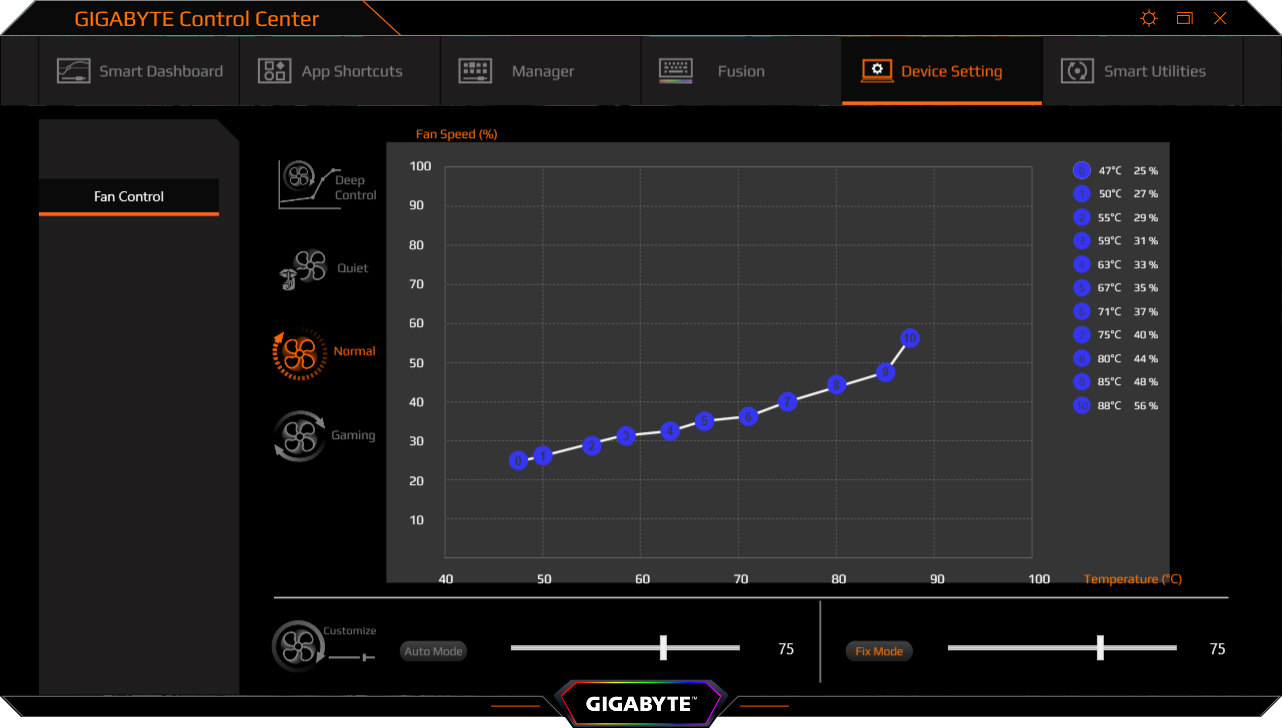The width and height of the screenshot is (1282, 728).
Task: Select the Device Setting tab
Action: [x=942, y=71]
